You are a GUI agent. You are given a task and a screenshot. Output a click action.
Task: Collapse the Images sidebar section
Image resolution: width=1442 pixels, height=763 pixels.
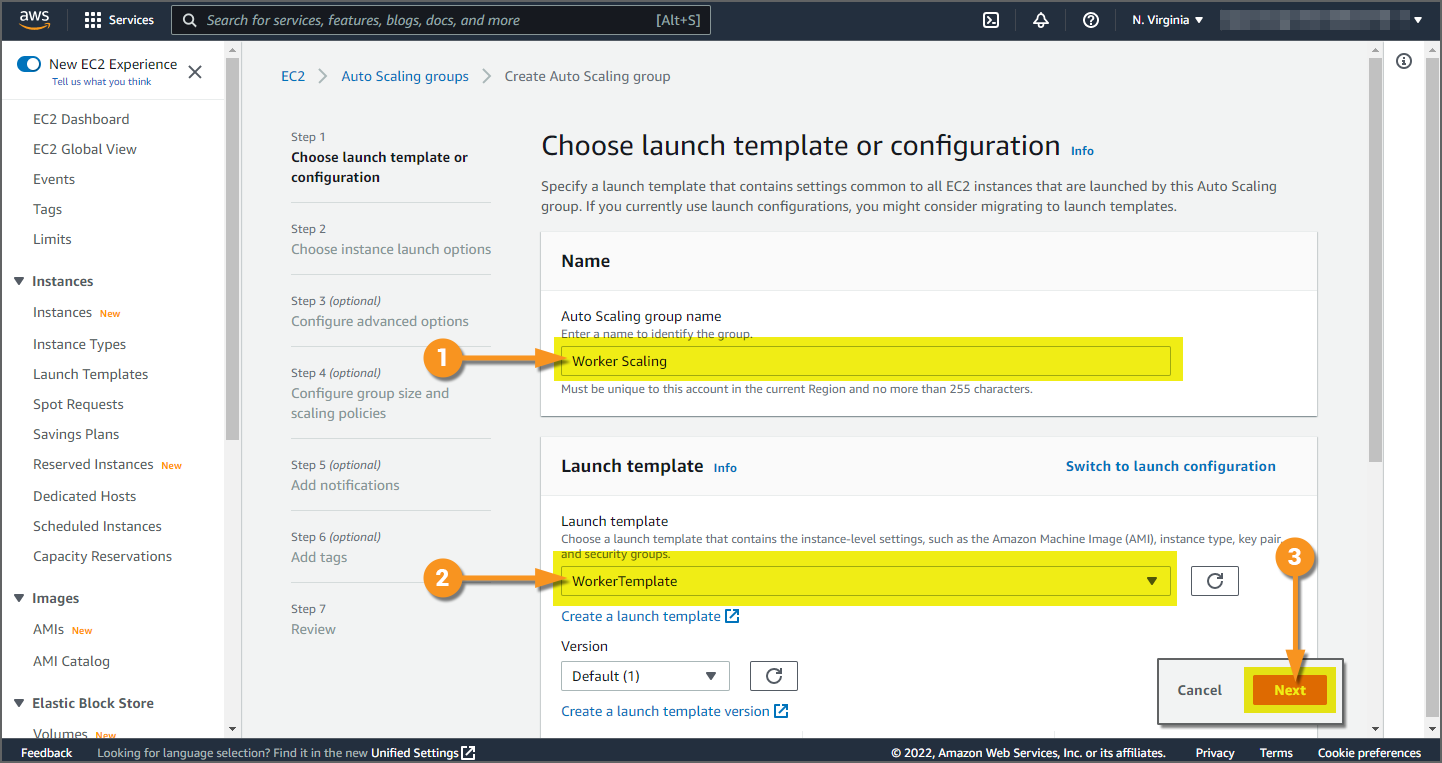19,598
